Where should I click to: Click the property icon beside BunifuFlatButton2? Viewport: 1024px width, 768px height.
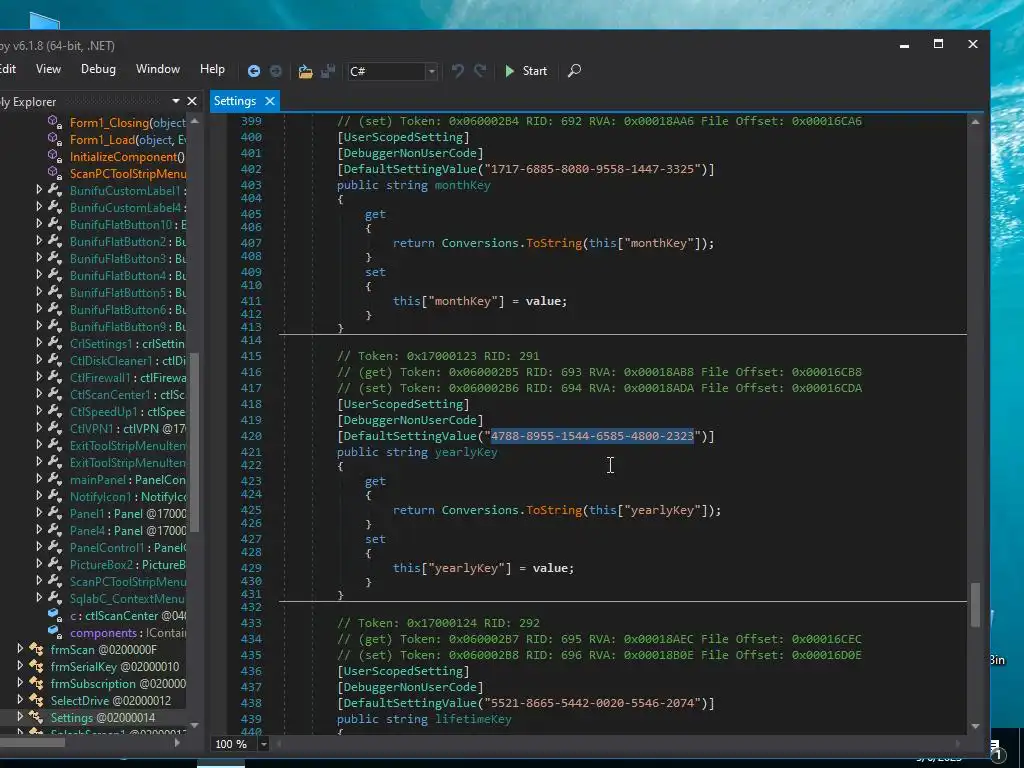pos(55,241)
